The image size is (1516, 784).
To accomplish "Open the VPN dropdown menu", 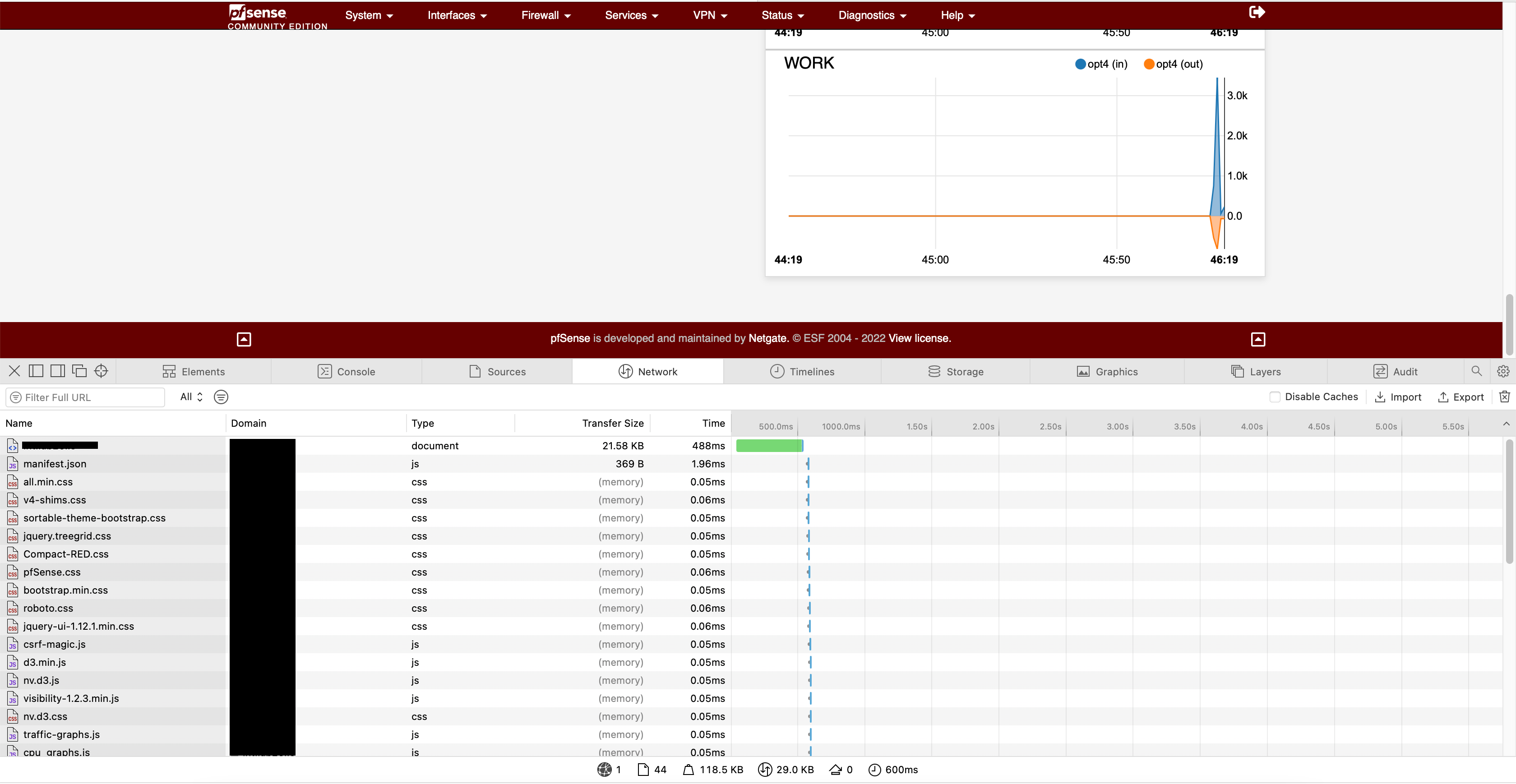I will [710, 15].
